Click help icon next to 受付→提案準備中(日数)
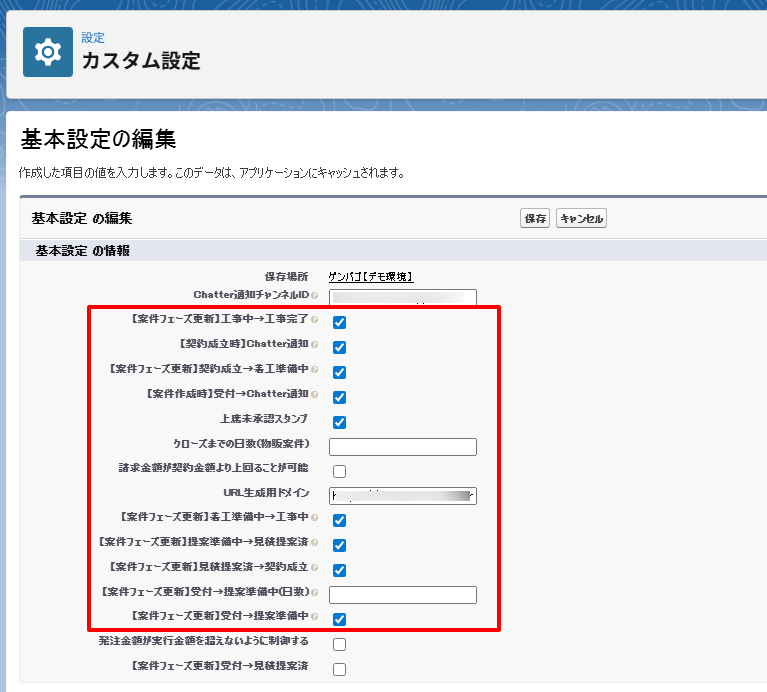Image resolution: width=767 pixels, height=692 pixels. pyautogui.click(x=315, y=593)
